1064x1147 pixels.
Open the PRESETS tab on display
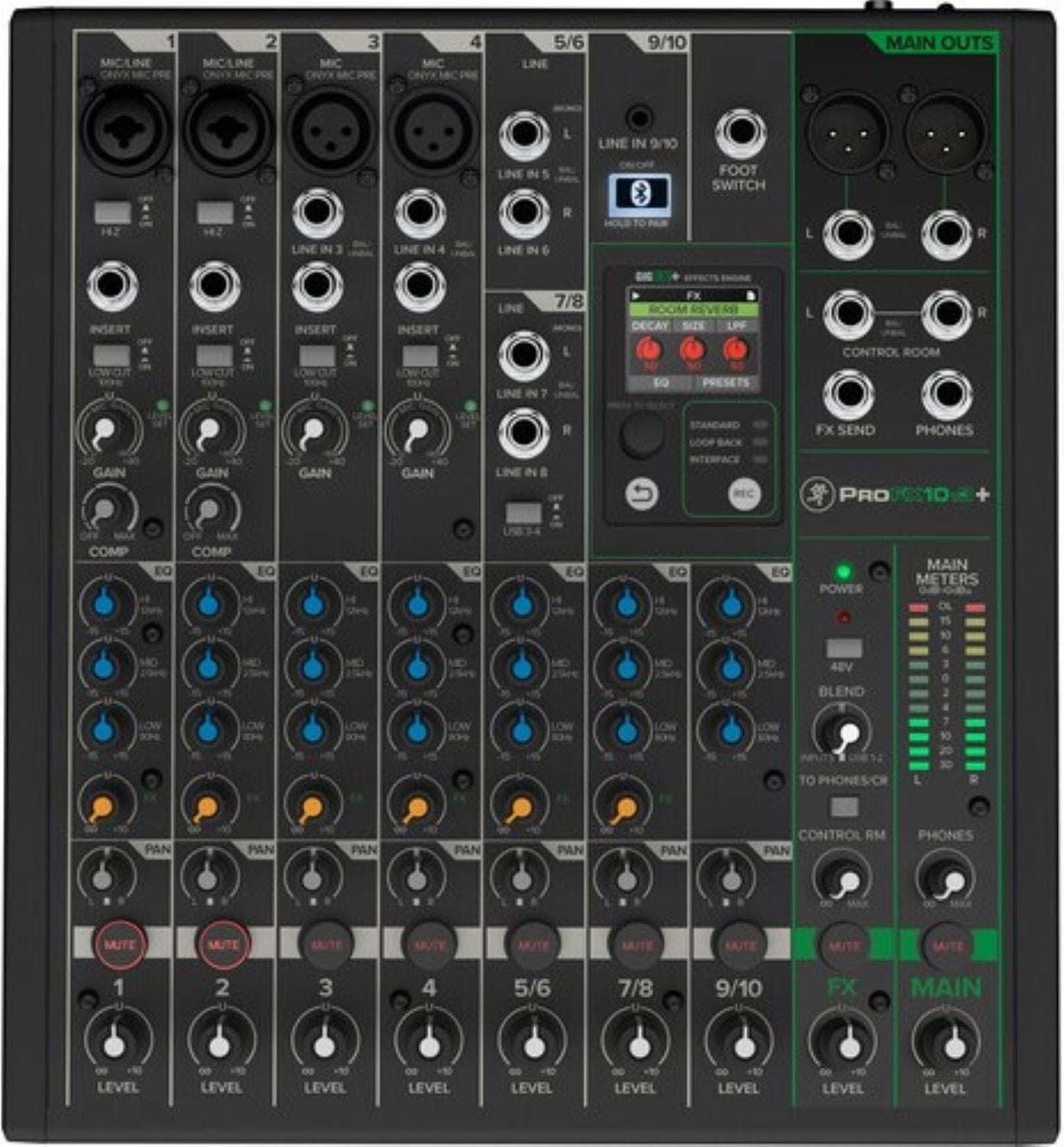pyautogui.click(x=725, y=382)
